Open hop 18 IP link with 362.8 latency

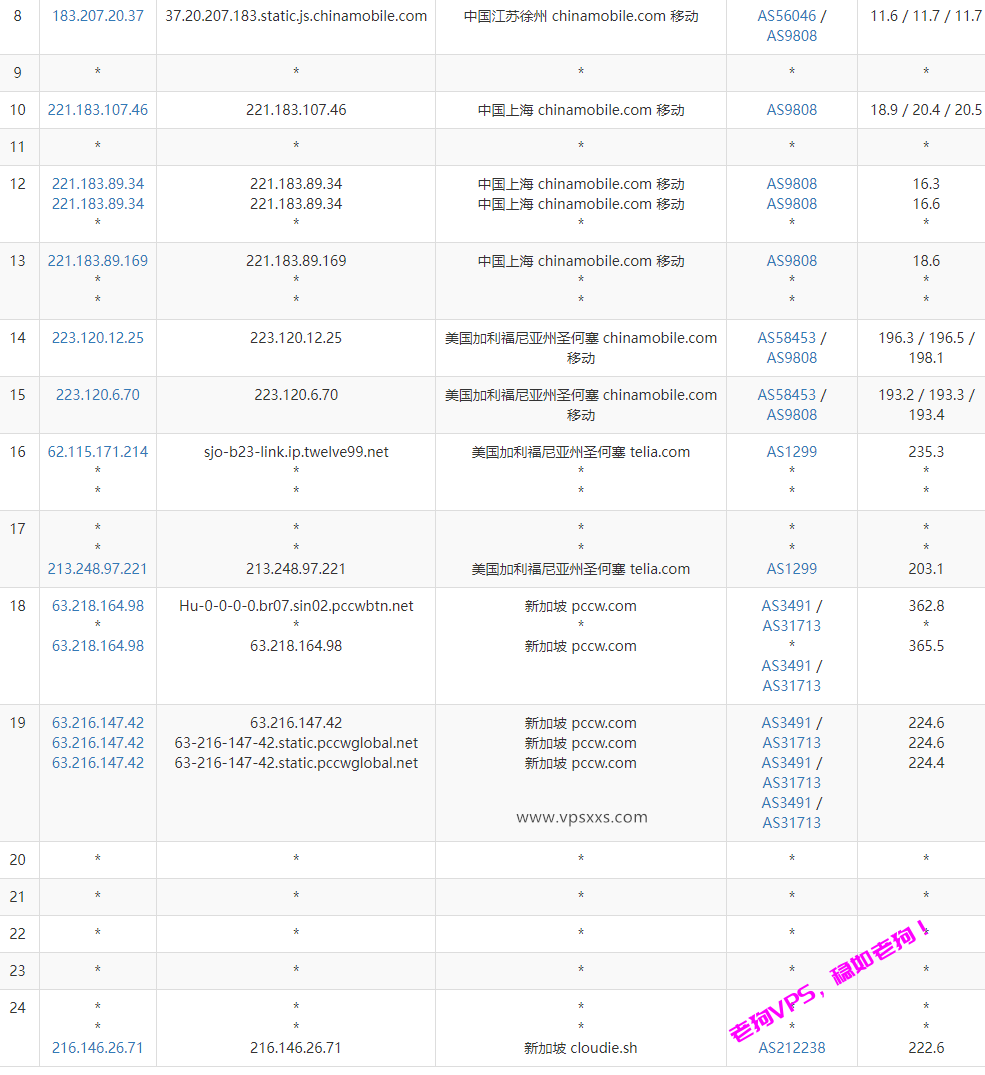(98, 606)
